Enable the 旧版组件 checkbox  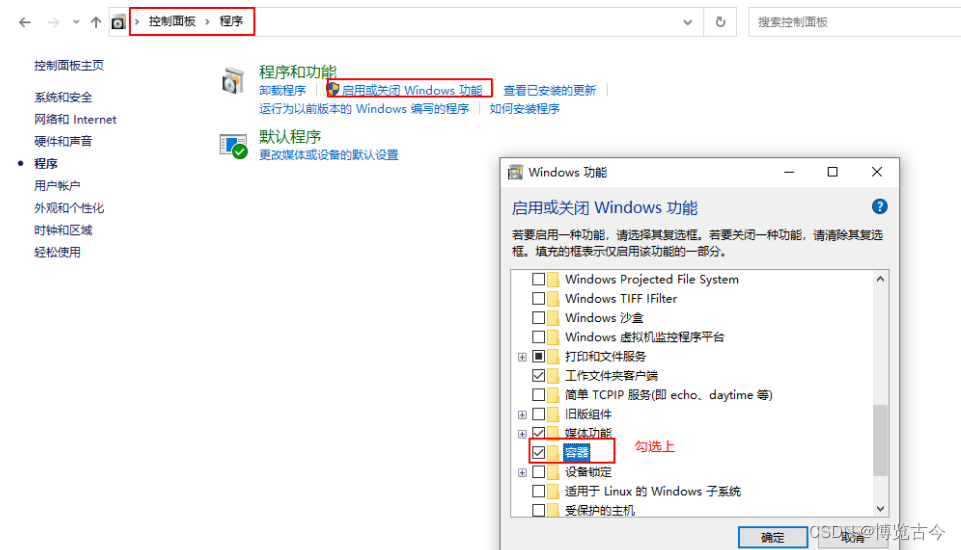[538, 414]
